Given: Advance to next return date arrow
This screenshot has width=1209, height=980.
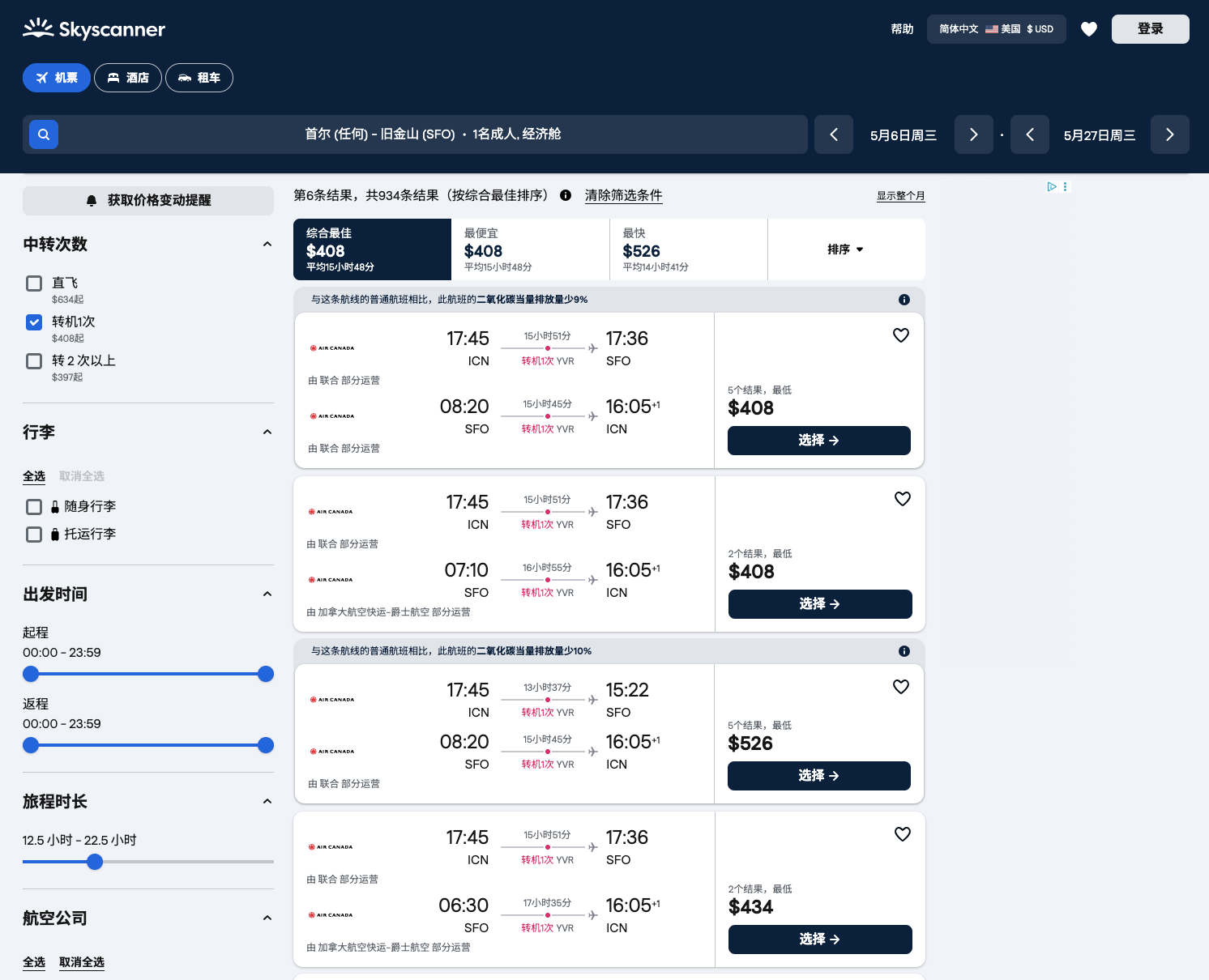Looking at the screenshot, I should [x=1169, y=134].
